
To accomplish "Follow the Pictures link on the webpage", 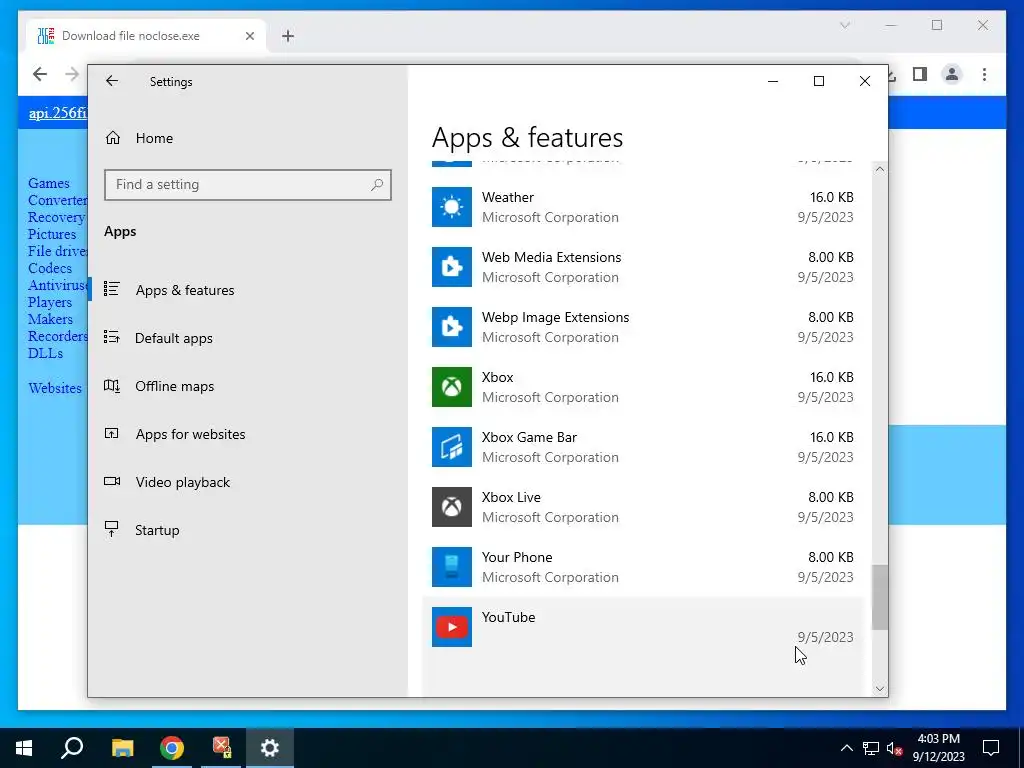I will (x=52, y=234).
